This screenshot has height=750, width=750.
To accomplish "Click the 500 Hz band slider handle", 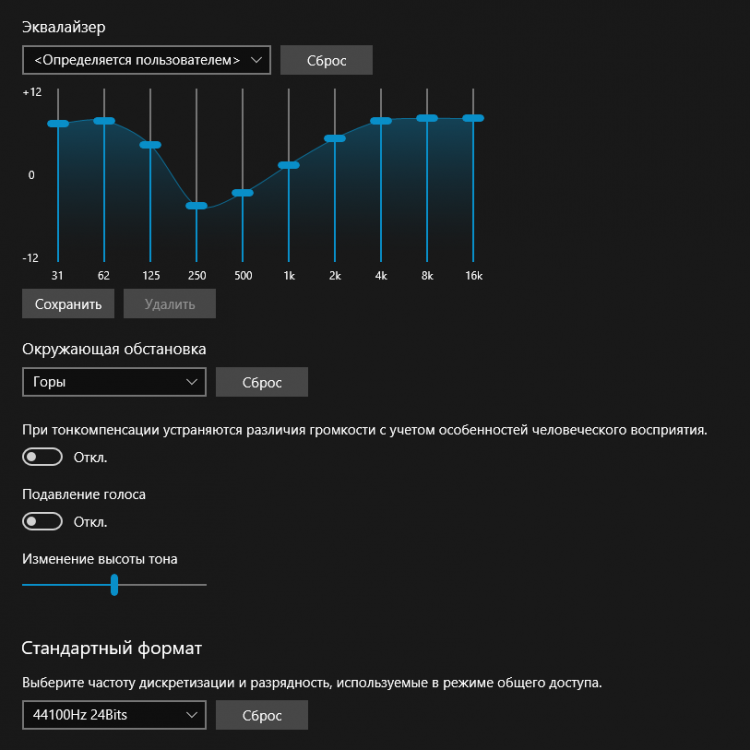I will pyautogui.click(x=243, y=193).
